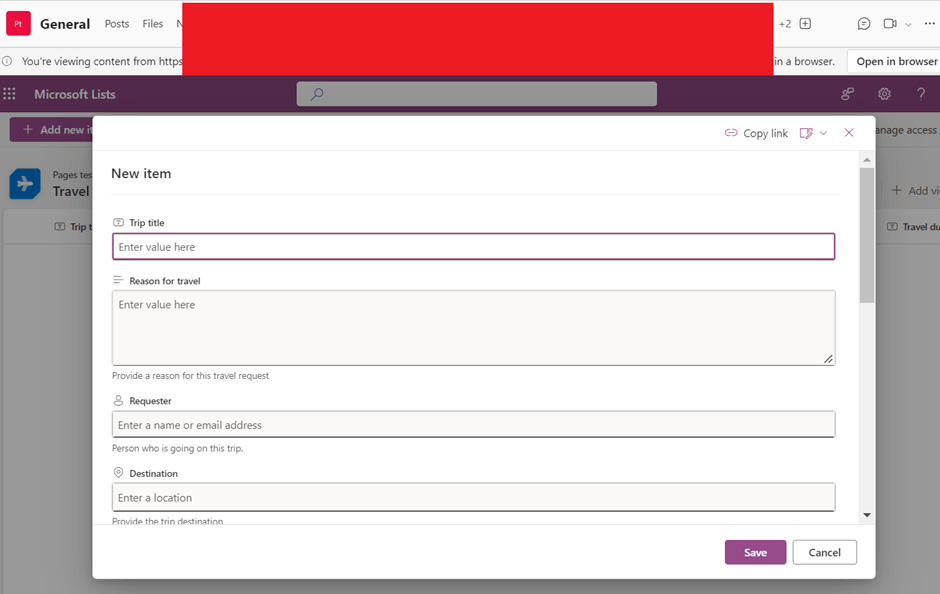Click the Pt team avatar icon
This screenshot has width=940, height=594.
pos(18,24)
